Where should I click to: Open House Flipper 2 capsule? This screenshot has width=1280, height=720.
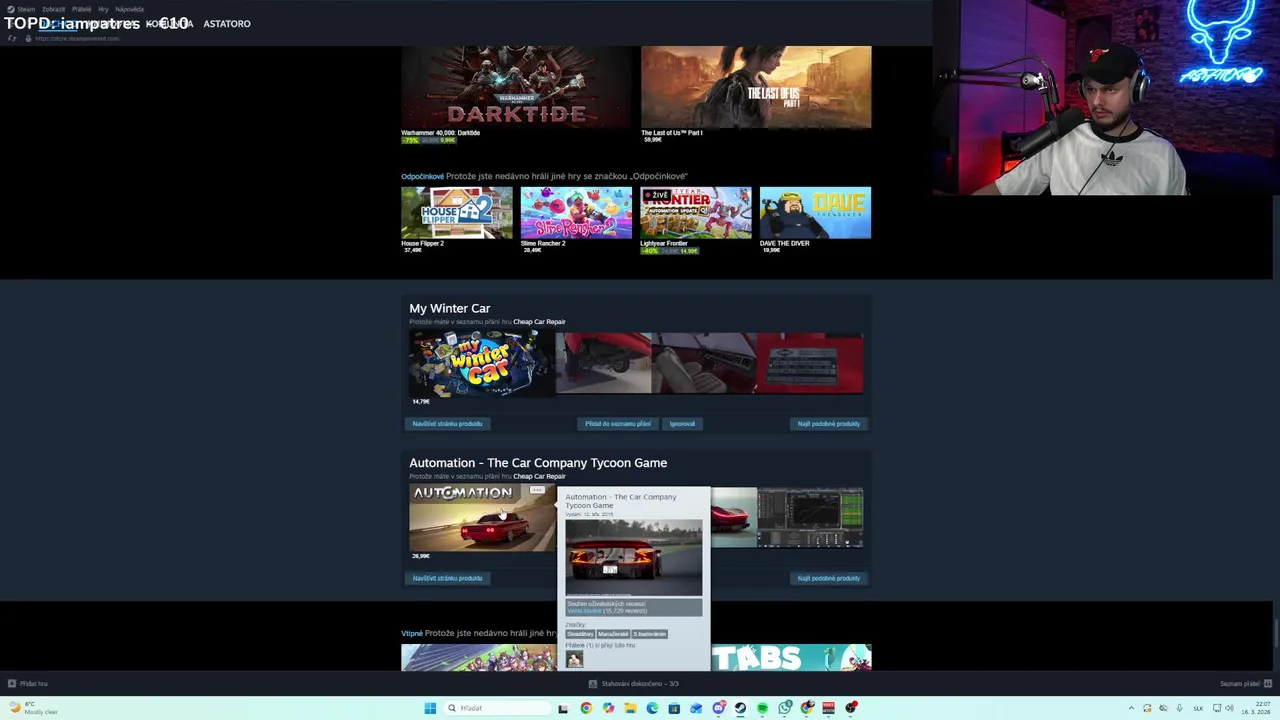coord(457,213)
